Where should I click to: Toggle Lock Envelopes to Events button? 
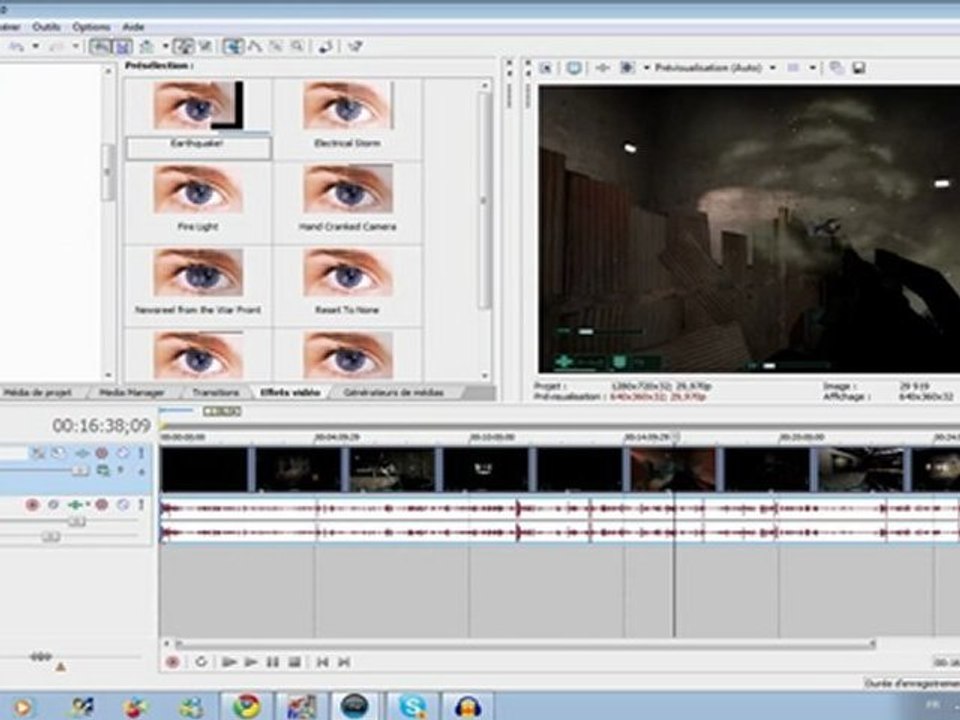[x=183, y=46]
